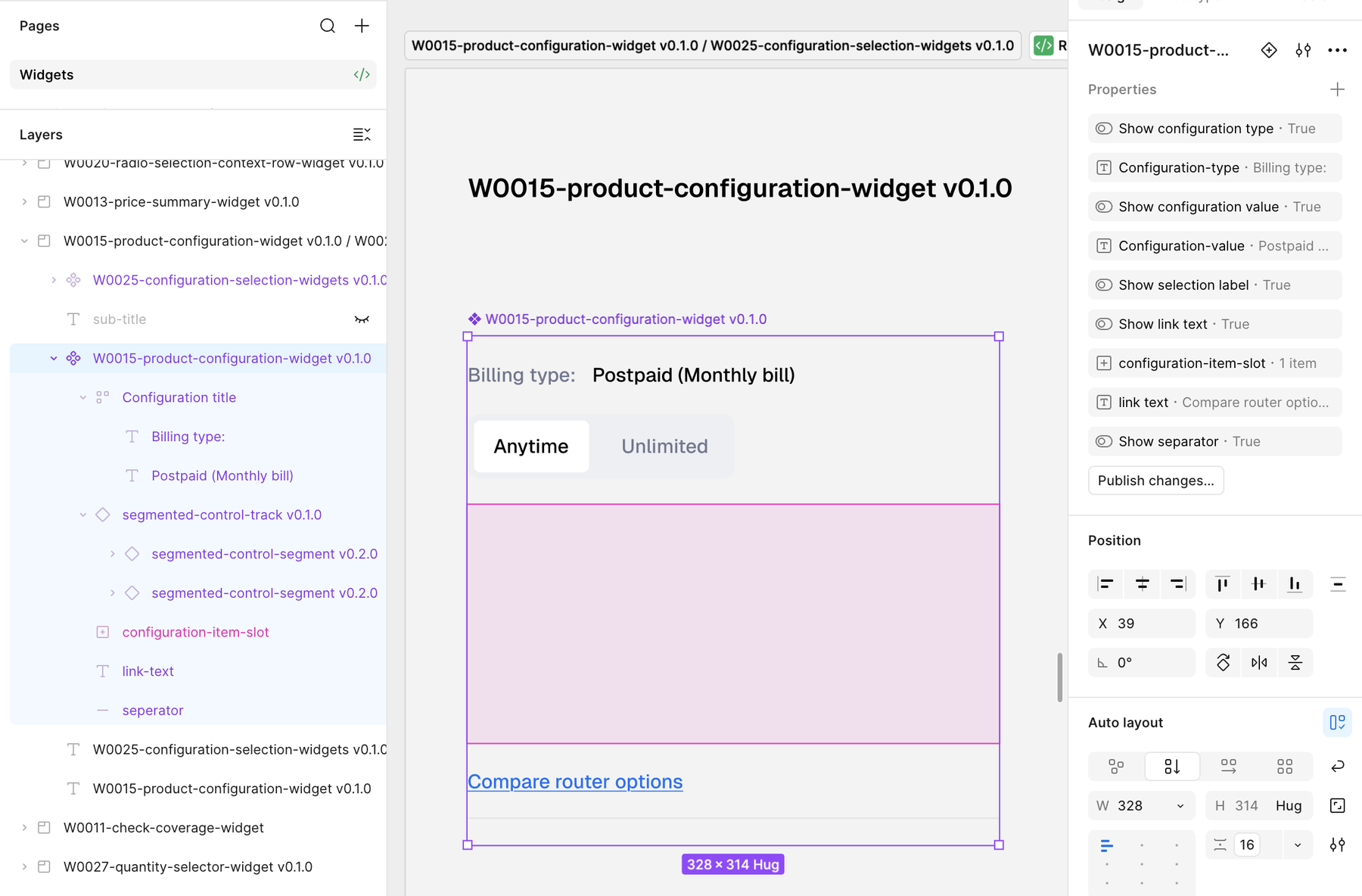Edit Configuration-value property row
Screen dimensions: 1362x896
[1215, 246]
